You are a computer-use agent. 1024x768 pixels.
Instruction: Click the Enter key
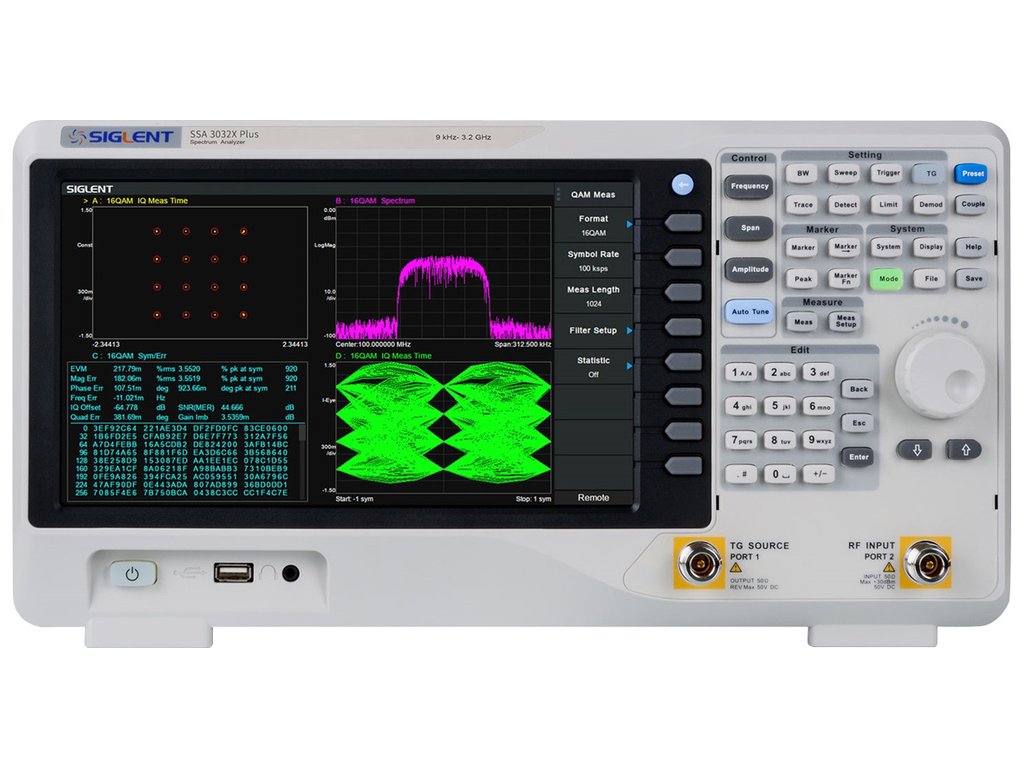coord(858,457)
